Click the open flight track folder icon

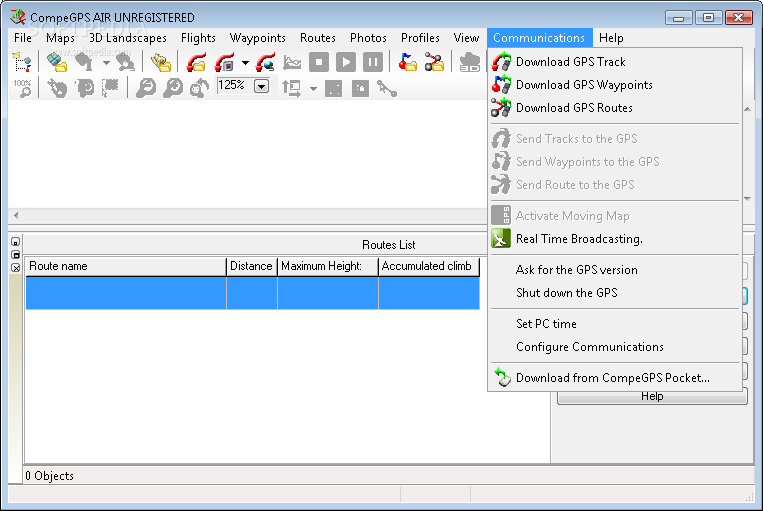[197, 62]
